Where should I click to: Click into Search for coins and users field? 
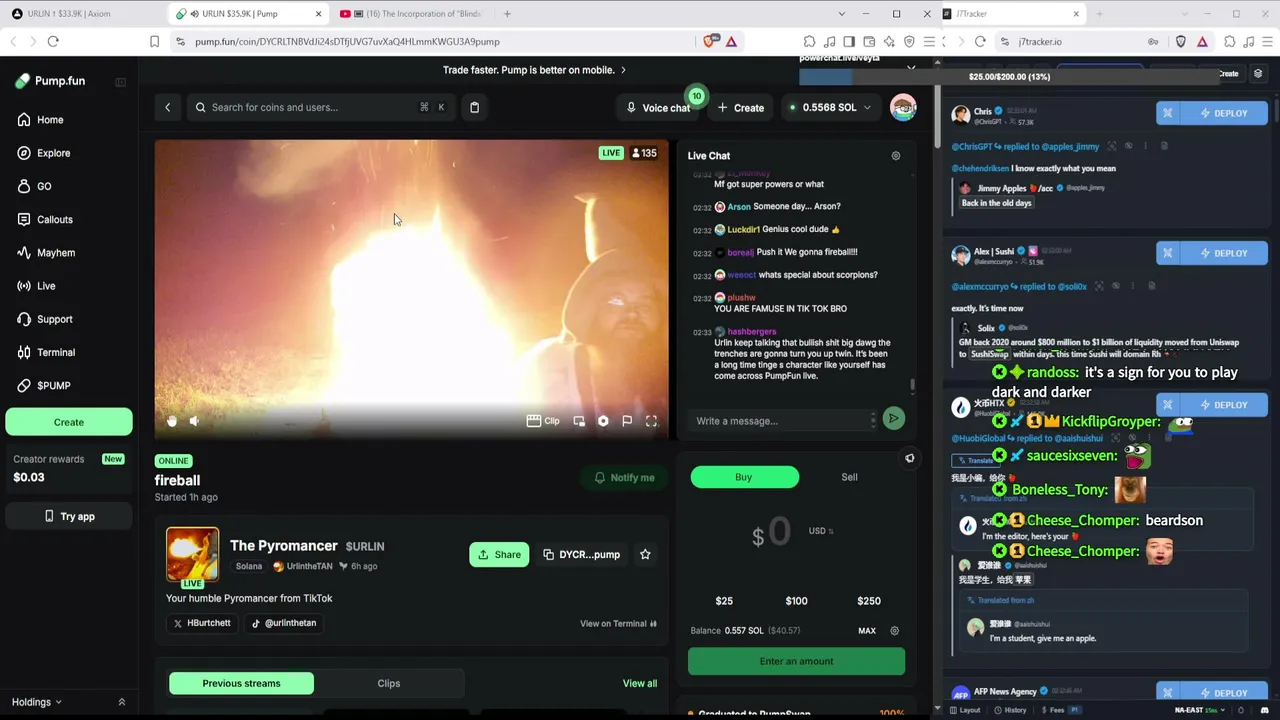[320, 108]
